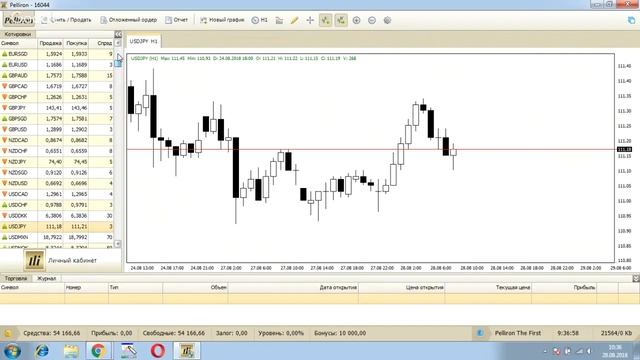Open the Buy / Sell order dialog

pyautogui.click(x=66, y=20)
